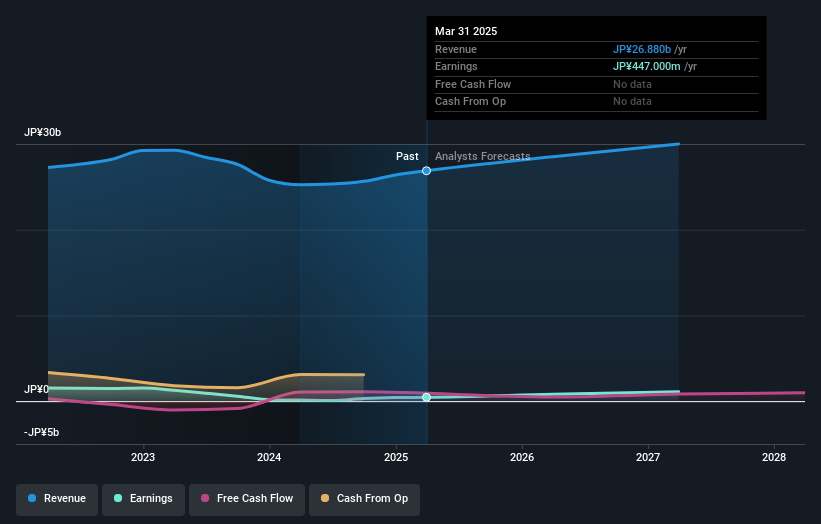Click the Past label on chart
Screen dimensions: 821x524
(407, 156)
